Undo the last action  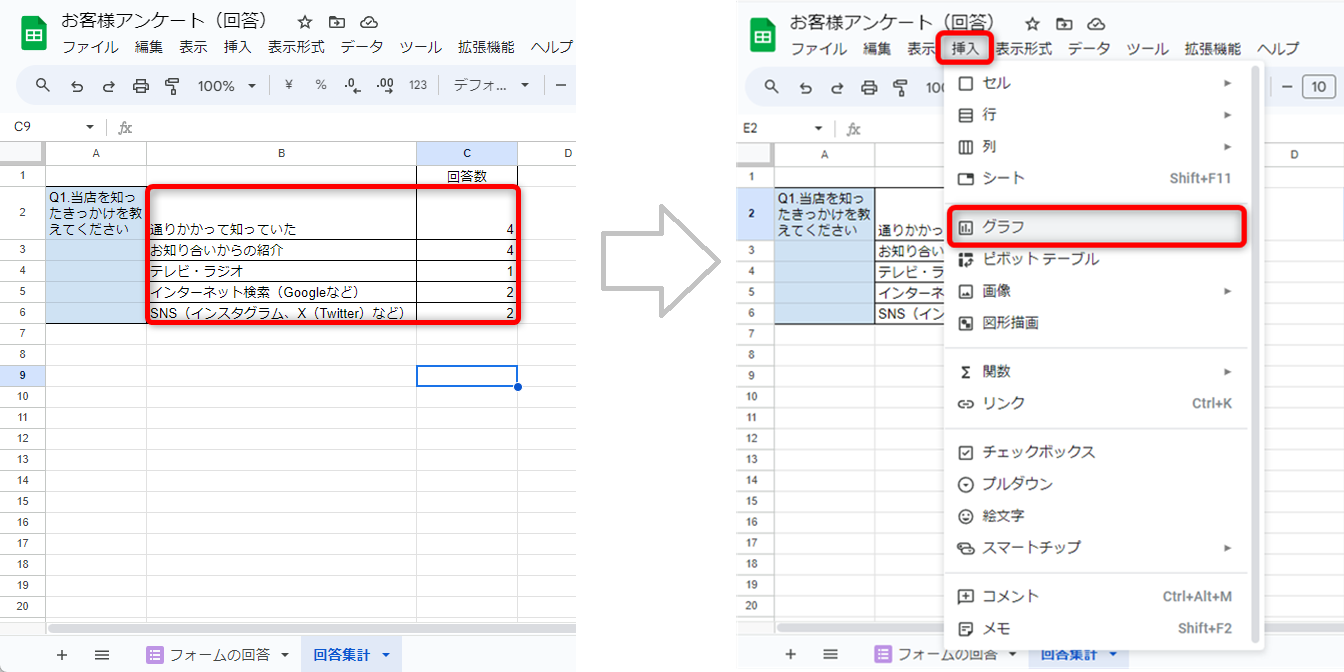pyautogui.click(x=77, y=86)
